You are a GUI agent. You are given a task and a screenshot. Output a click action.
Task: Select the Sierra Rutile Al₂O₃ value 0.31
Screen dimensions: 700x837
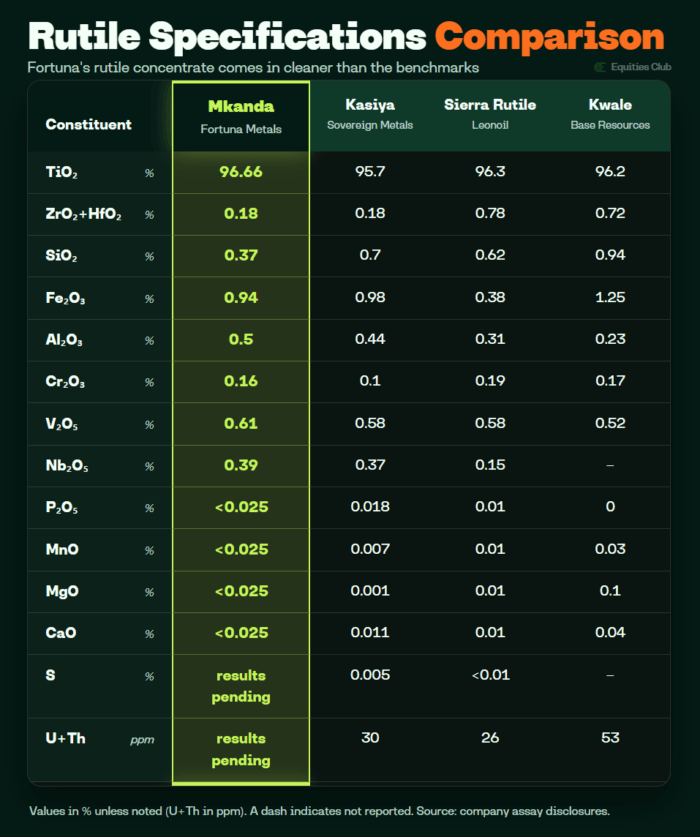click(x=490, y=338)
